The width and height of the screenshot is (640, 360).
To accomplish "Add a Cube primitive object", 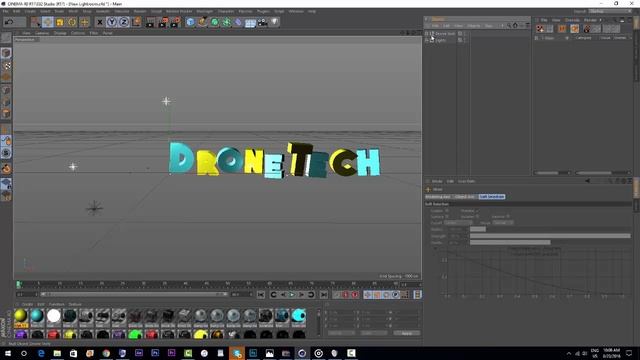I will click(x=190, y=22).
